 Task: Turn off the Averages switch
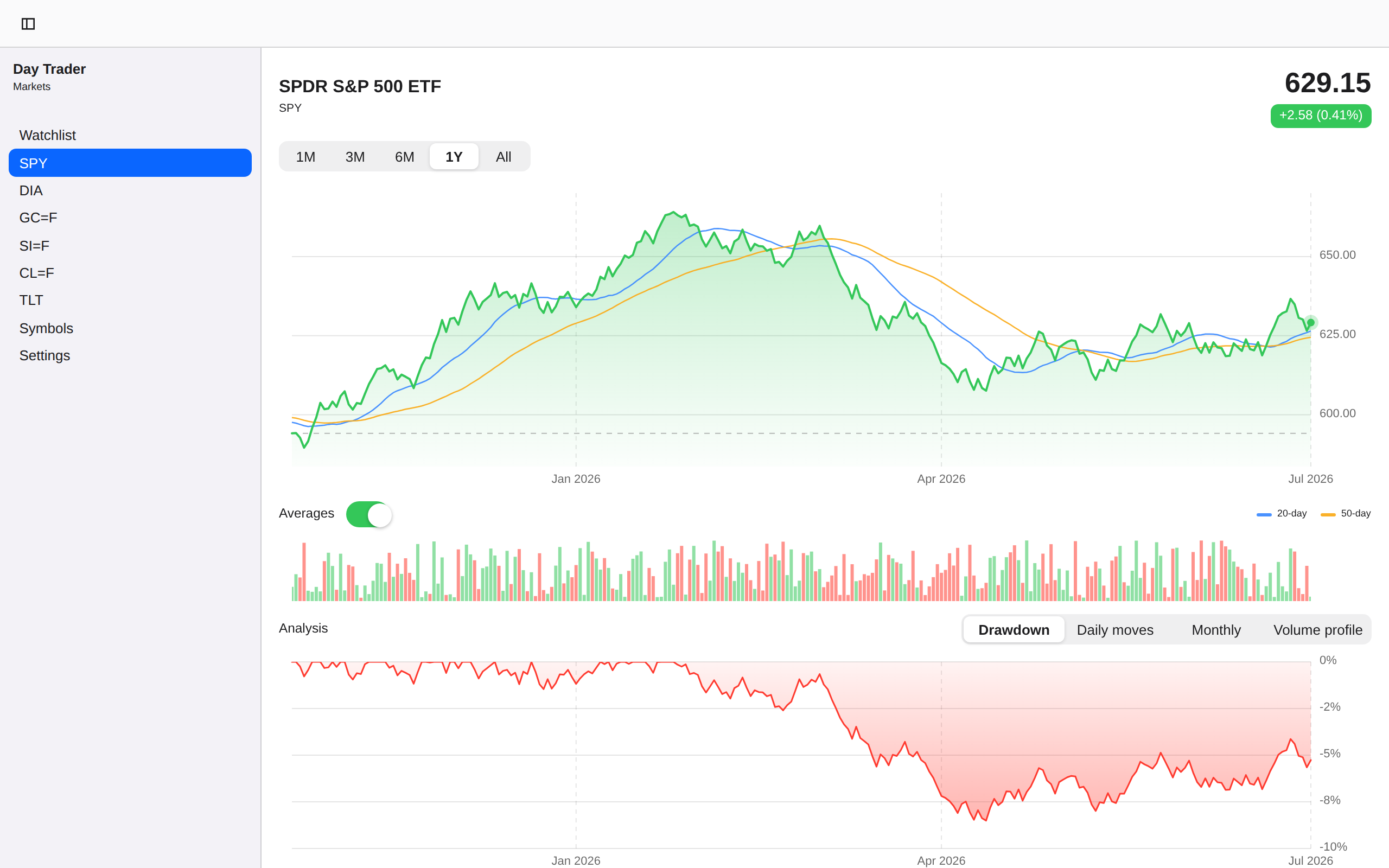(369, 514)
